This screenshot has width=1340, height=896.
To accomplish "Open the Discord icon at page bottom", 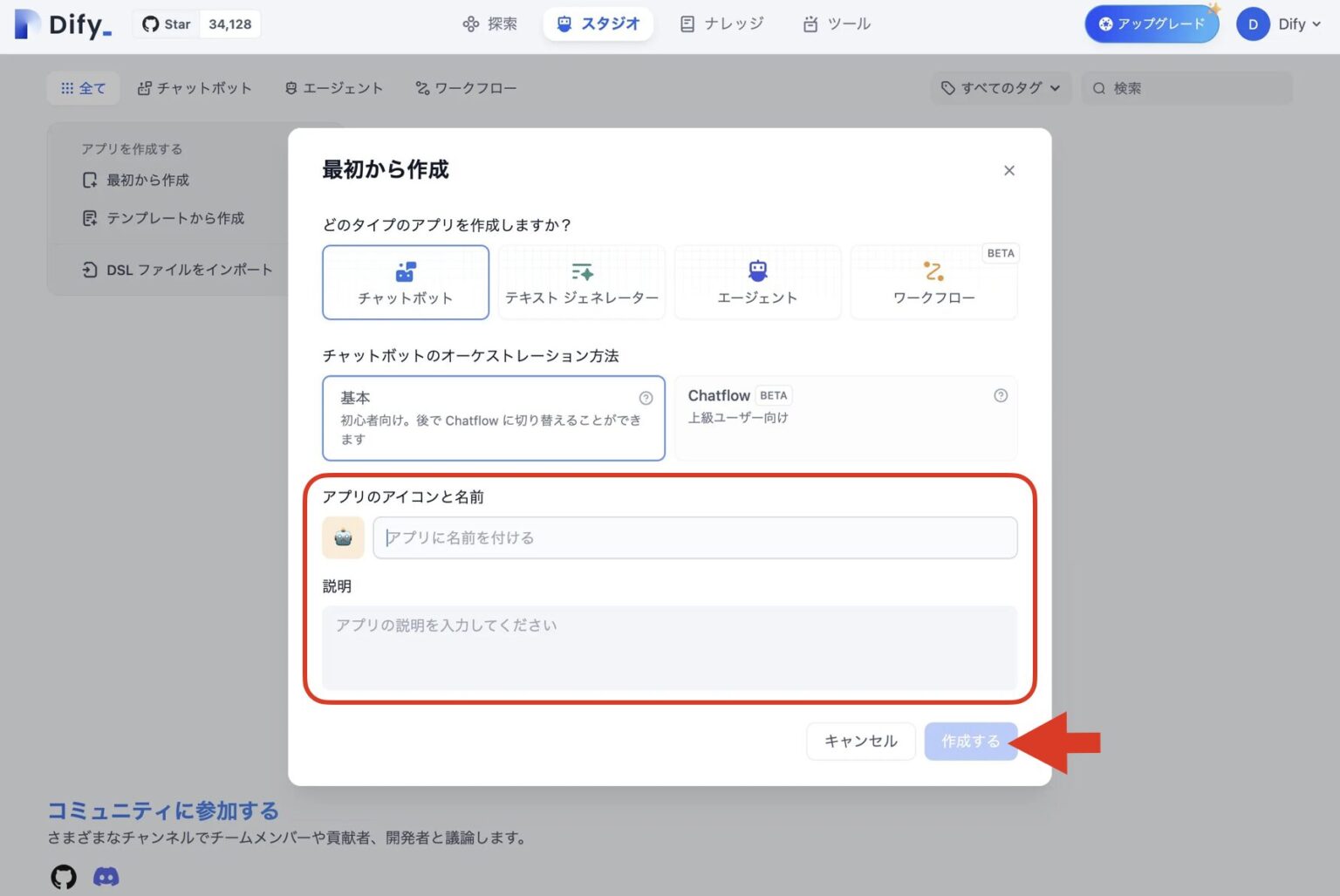I will click(106, 876).
